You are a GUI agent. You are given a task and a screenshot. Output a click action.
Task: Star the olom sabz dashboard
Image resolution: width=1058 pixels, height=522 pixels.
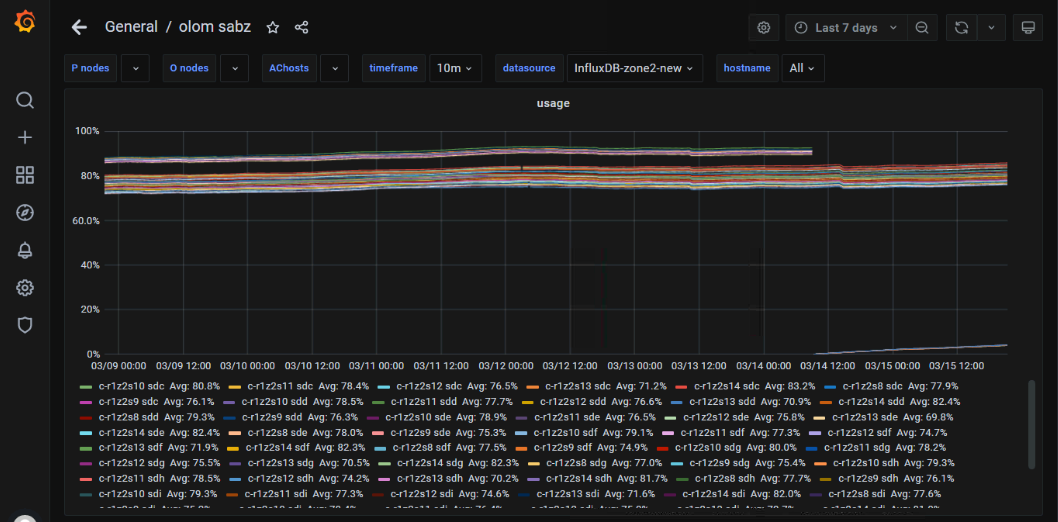(x=272, y=28)
